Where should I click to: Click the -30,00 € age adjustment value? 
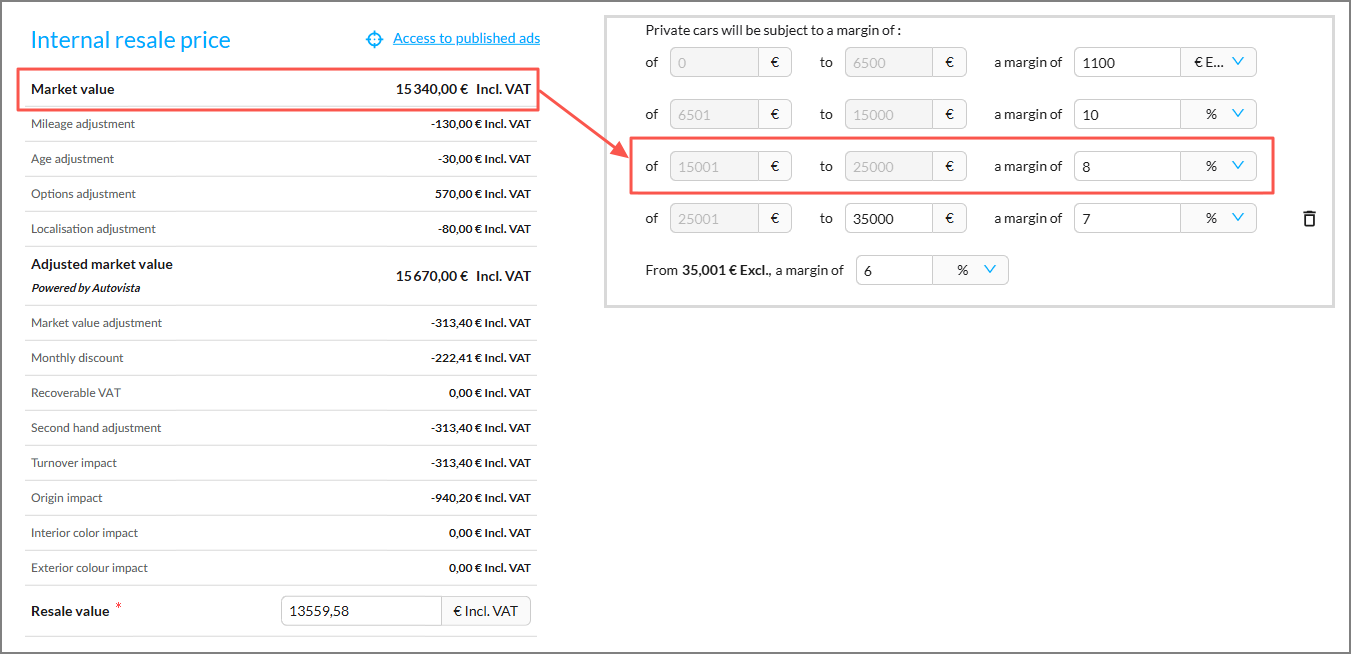point(484,159)
